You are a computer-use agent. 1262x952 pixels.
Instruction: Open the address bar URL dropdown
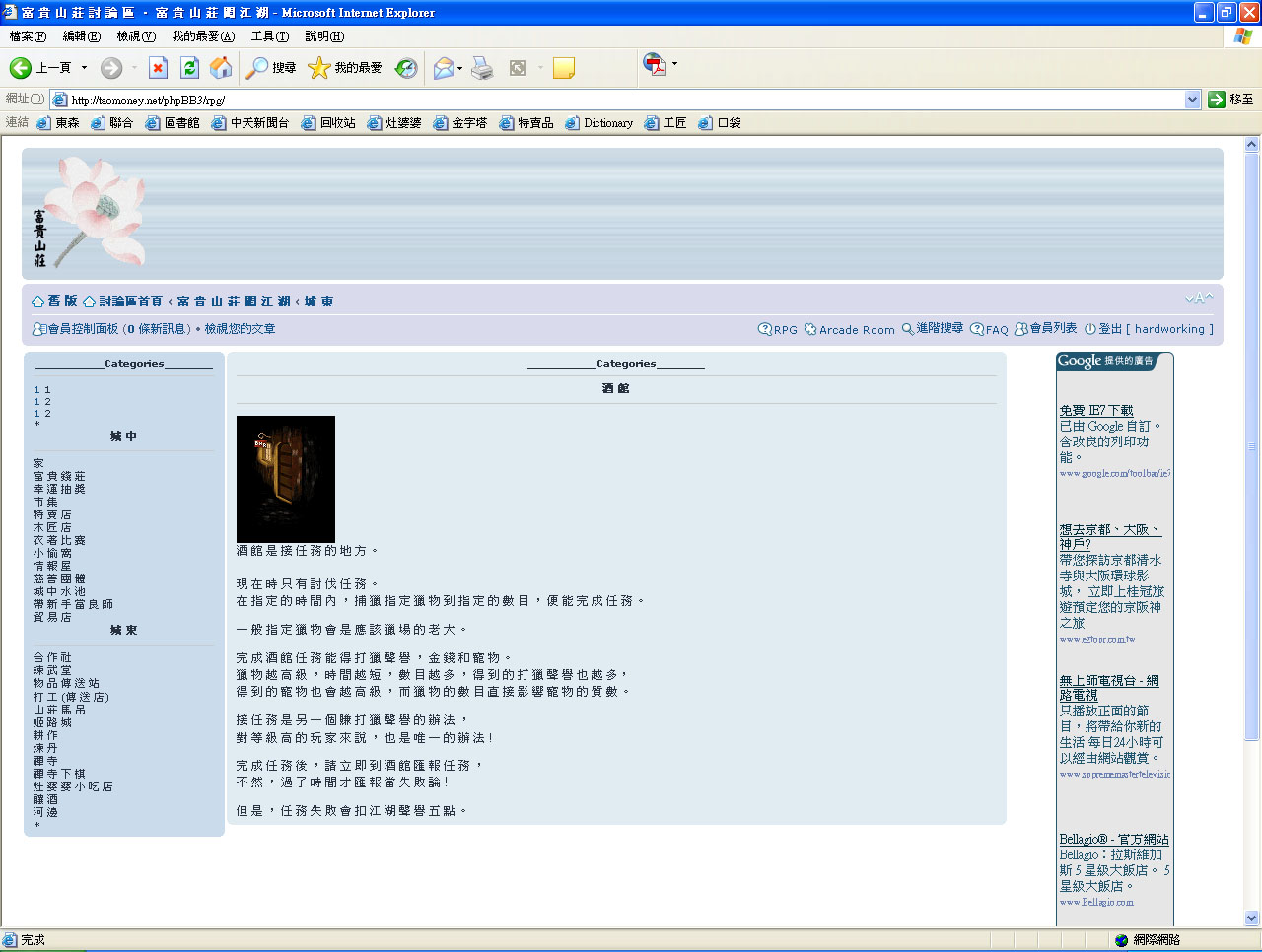tap(1192, 100)
